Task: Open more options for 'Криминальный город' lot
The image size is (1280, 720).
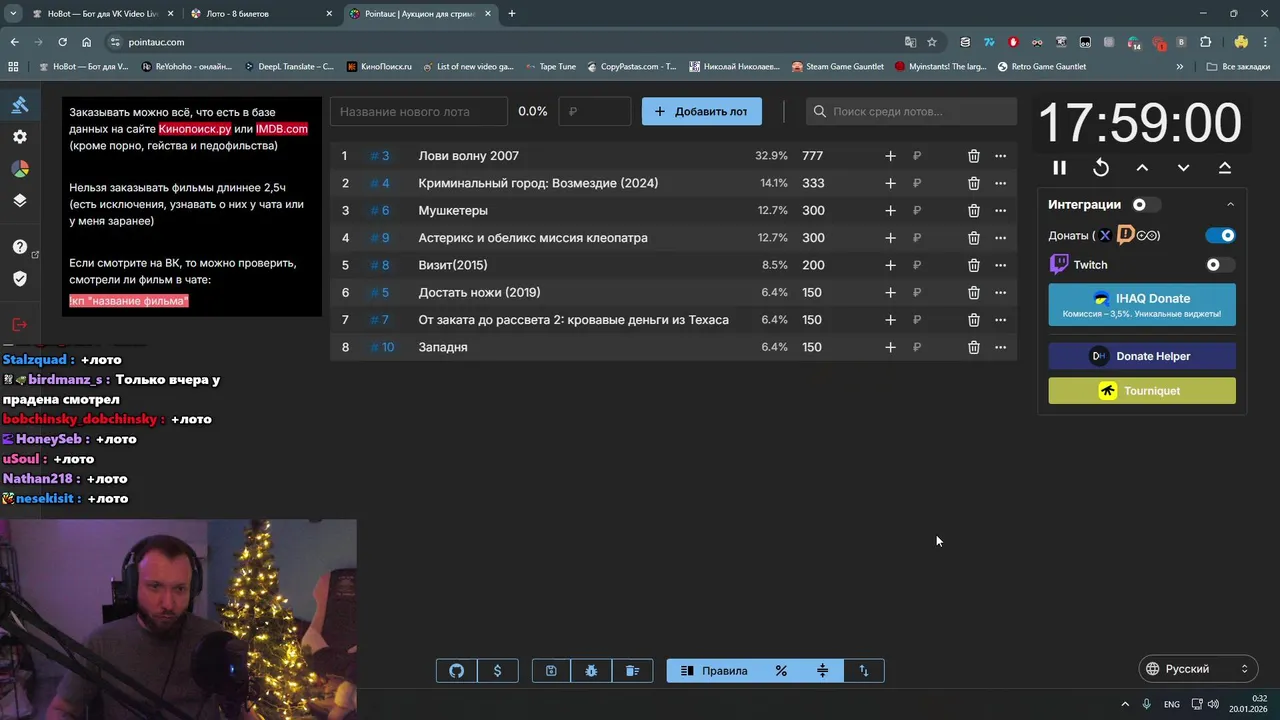Action: (x=1000, y=183)
